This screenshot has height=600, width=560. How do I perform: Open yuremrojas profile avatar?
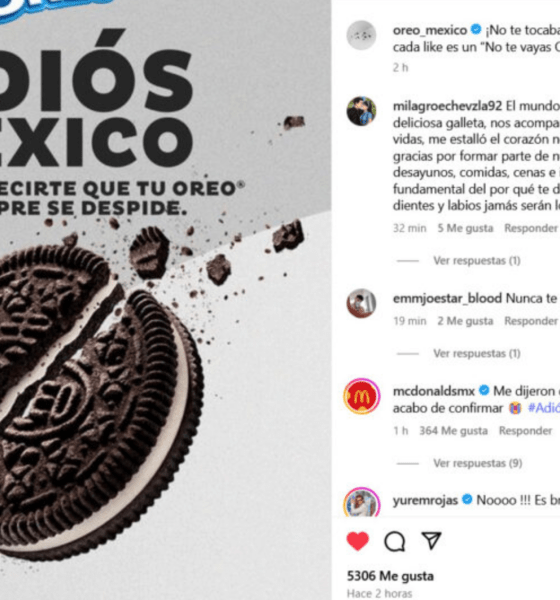click(361, 502)
